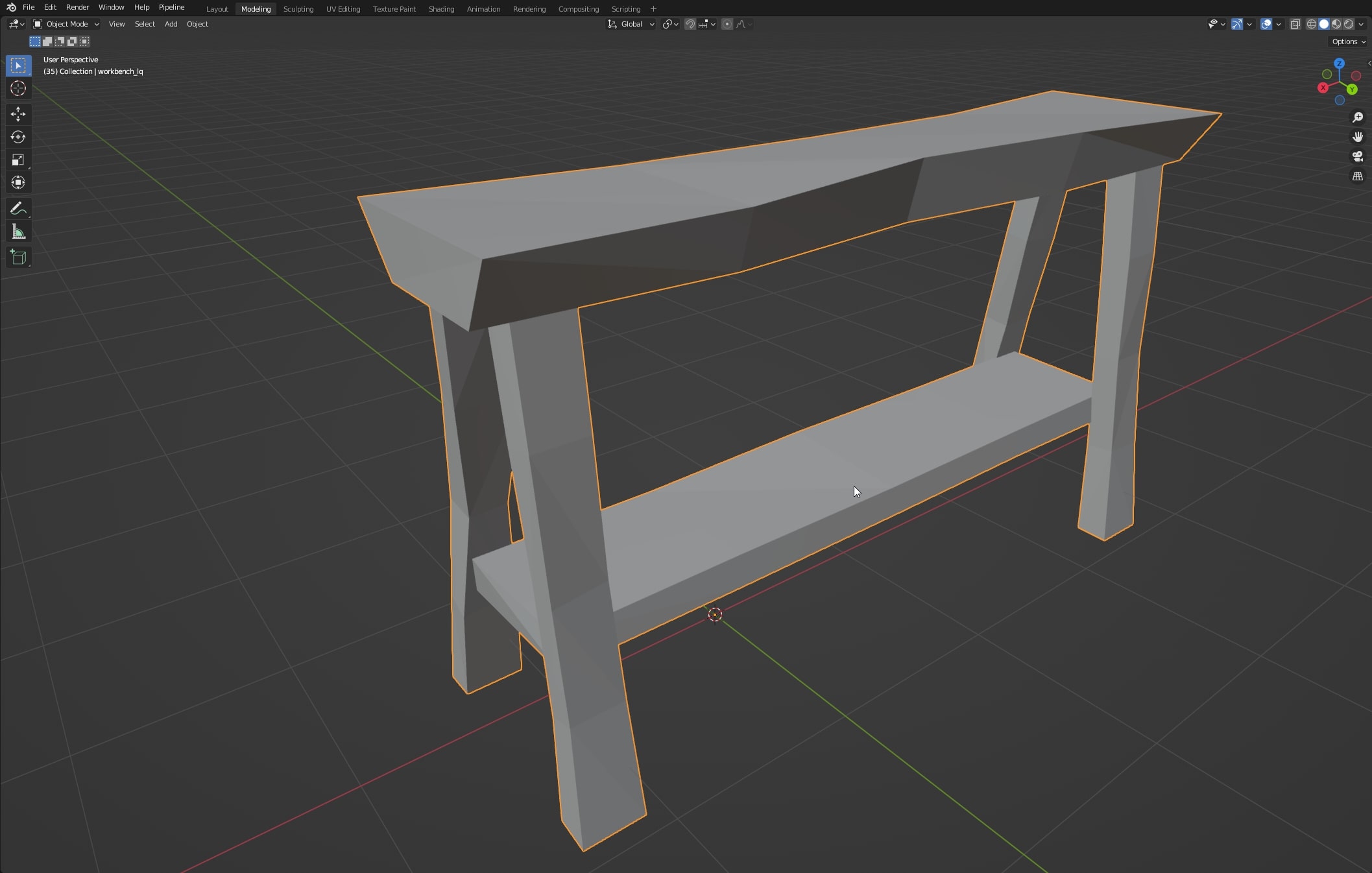The image size is (1372, 873).
Task: Select the Scale tool
Action: coord(18,160)
